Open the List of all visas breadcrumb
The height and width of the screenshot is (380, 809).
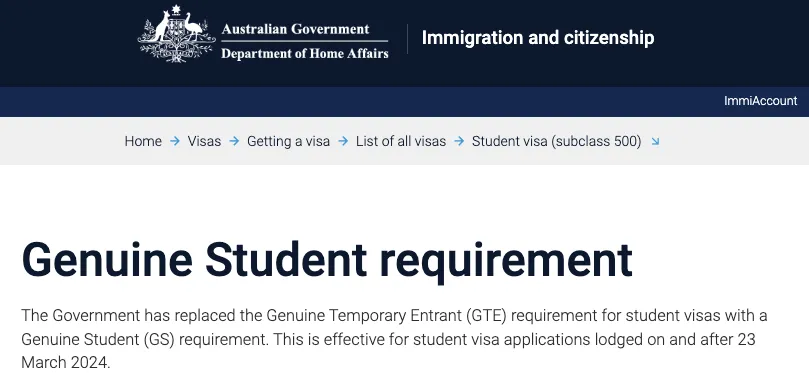click(x=401, y=141)
